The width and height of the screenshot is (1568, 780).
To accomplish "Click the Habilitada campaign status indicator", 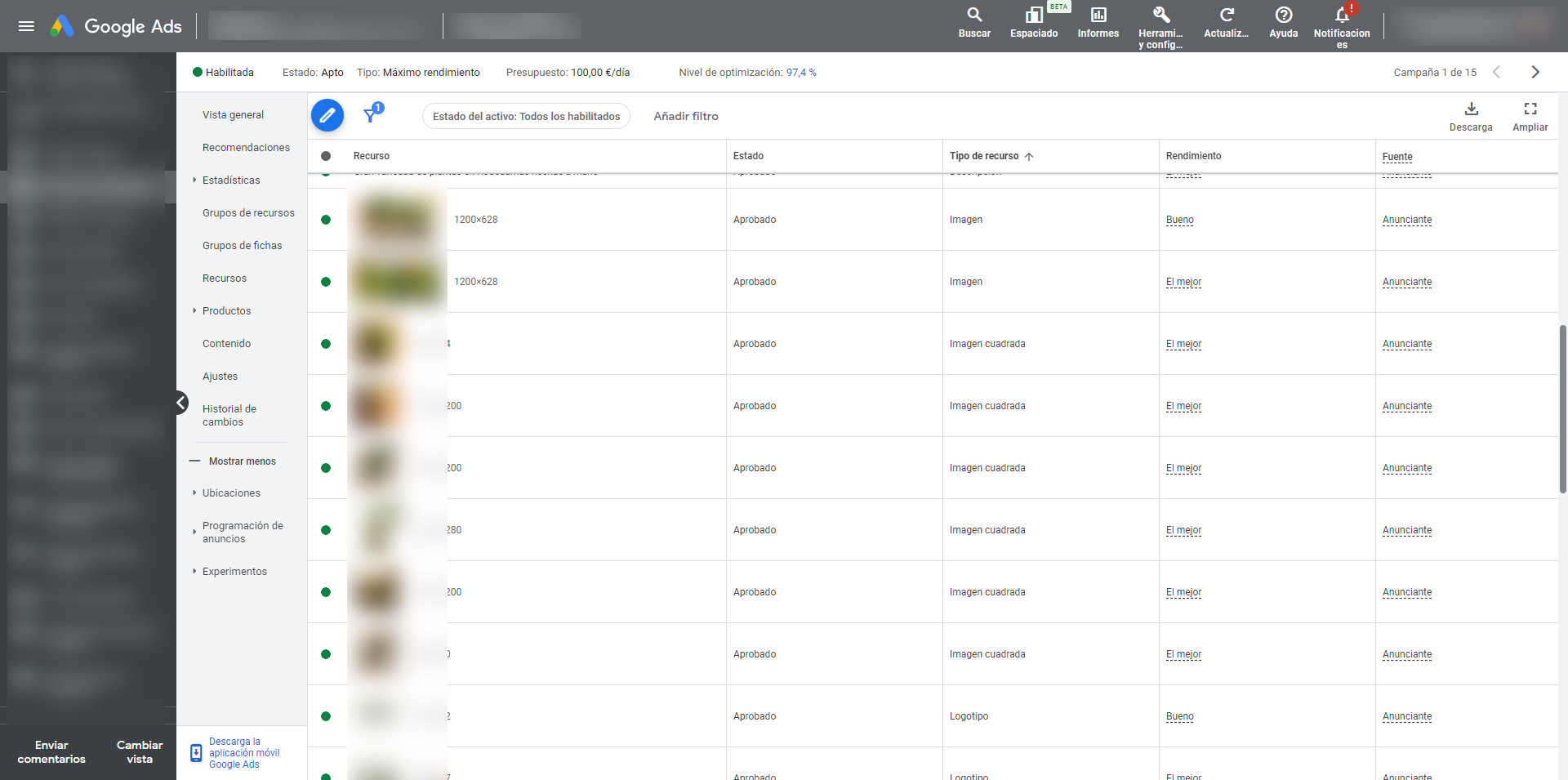I will 223,72.
